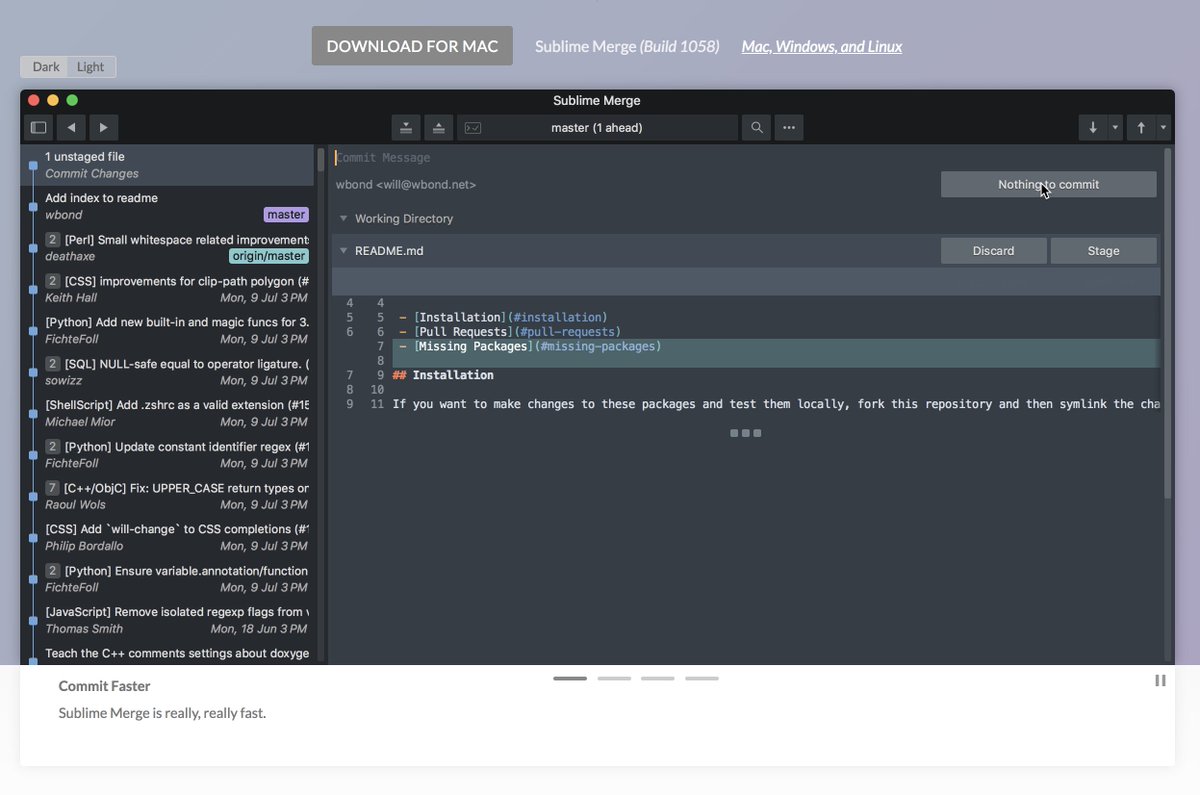Select Teach the C++ comments settings commit
1200x795 pixels.
point(168,653)
